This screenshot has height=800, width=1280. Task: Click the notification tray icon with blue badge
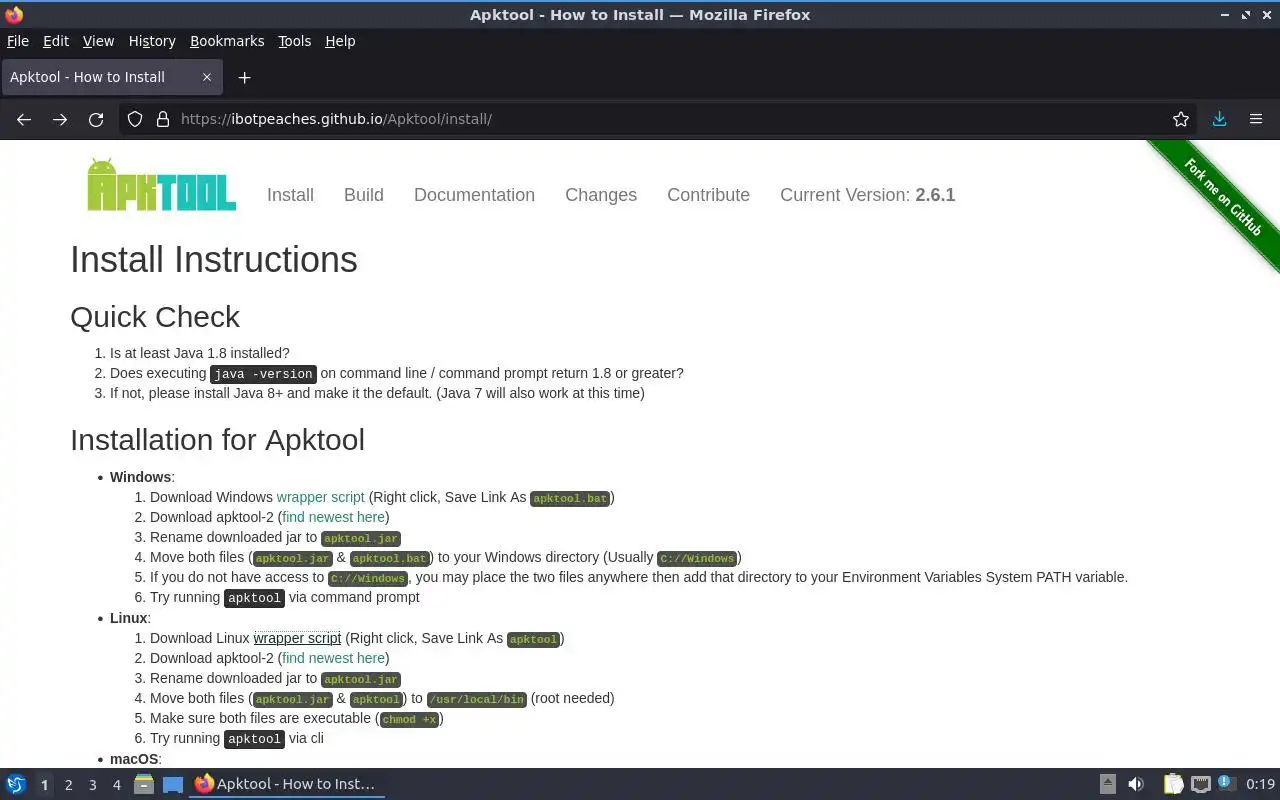pyautogui.click(x=1227, y=784)
